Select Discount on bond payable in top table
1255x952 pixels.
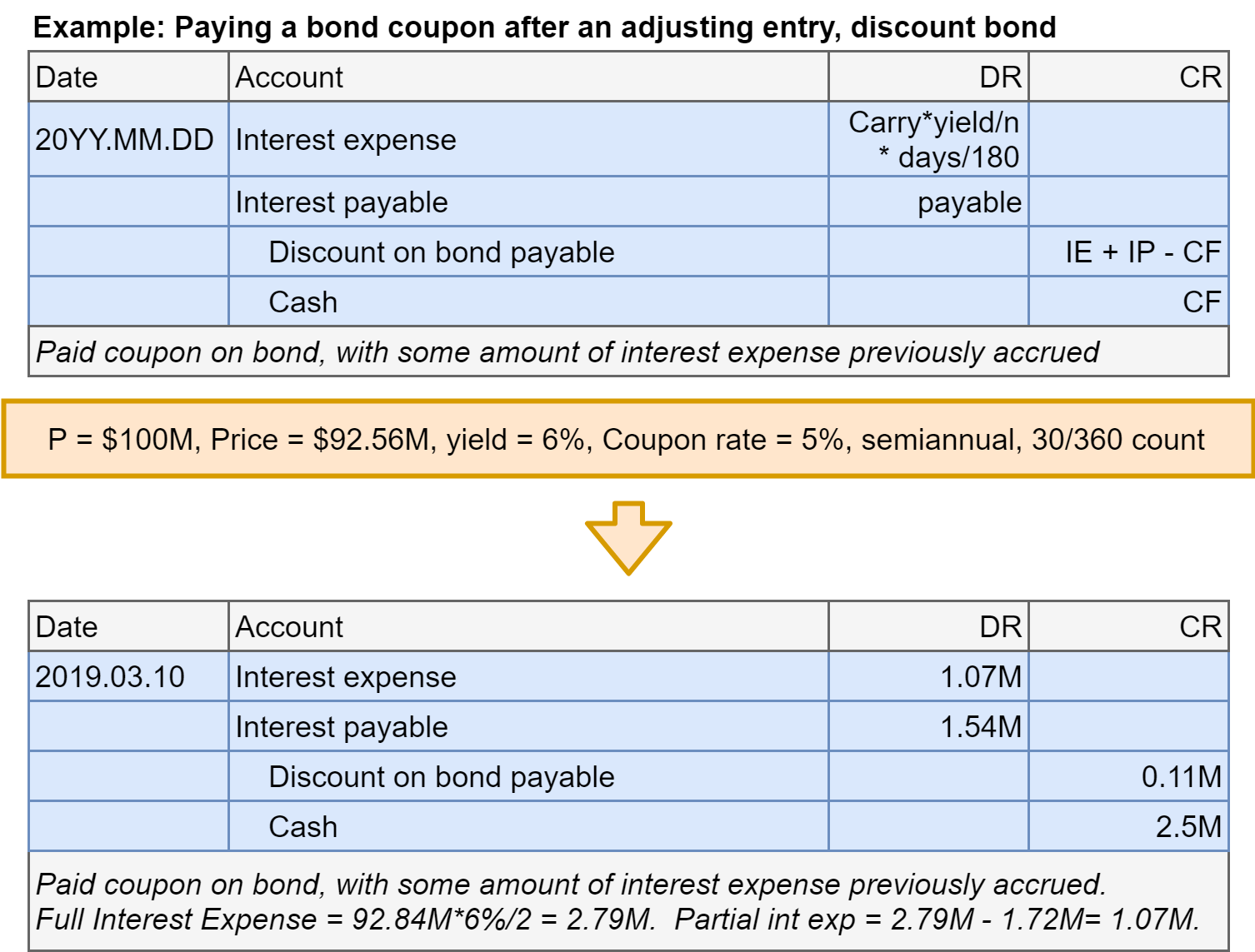pyautogui.click(x=441, y=252)
